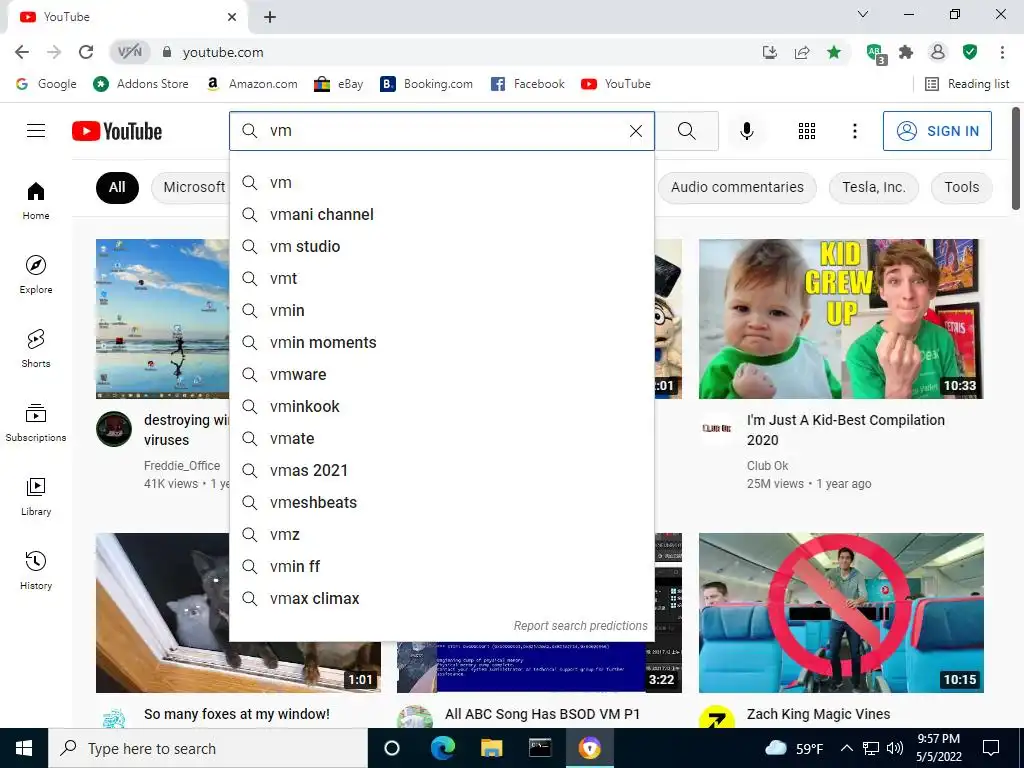
Task: Click the VPN badge in address bar
Action: coord(129,52)
